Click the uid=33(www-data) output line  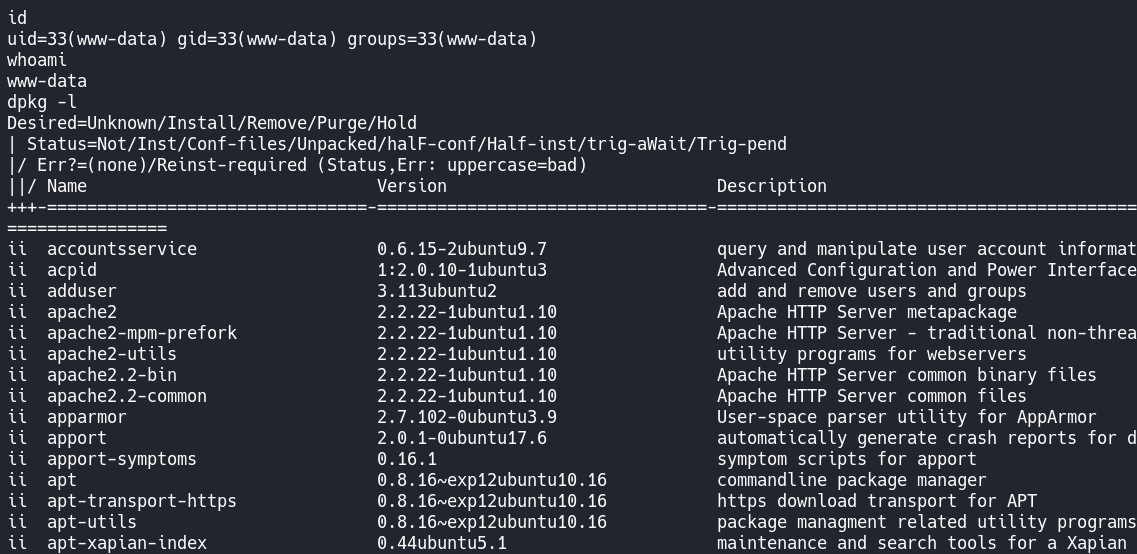pyautogui.click(x=272, y=39)
